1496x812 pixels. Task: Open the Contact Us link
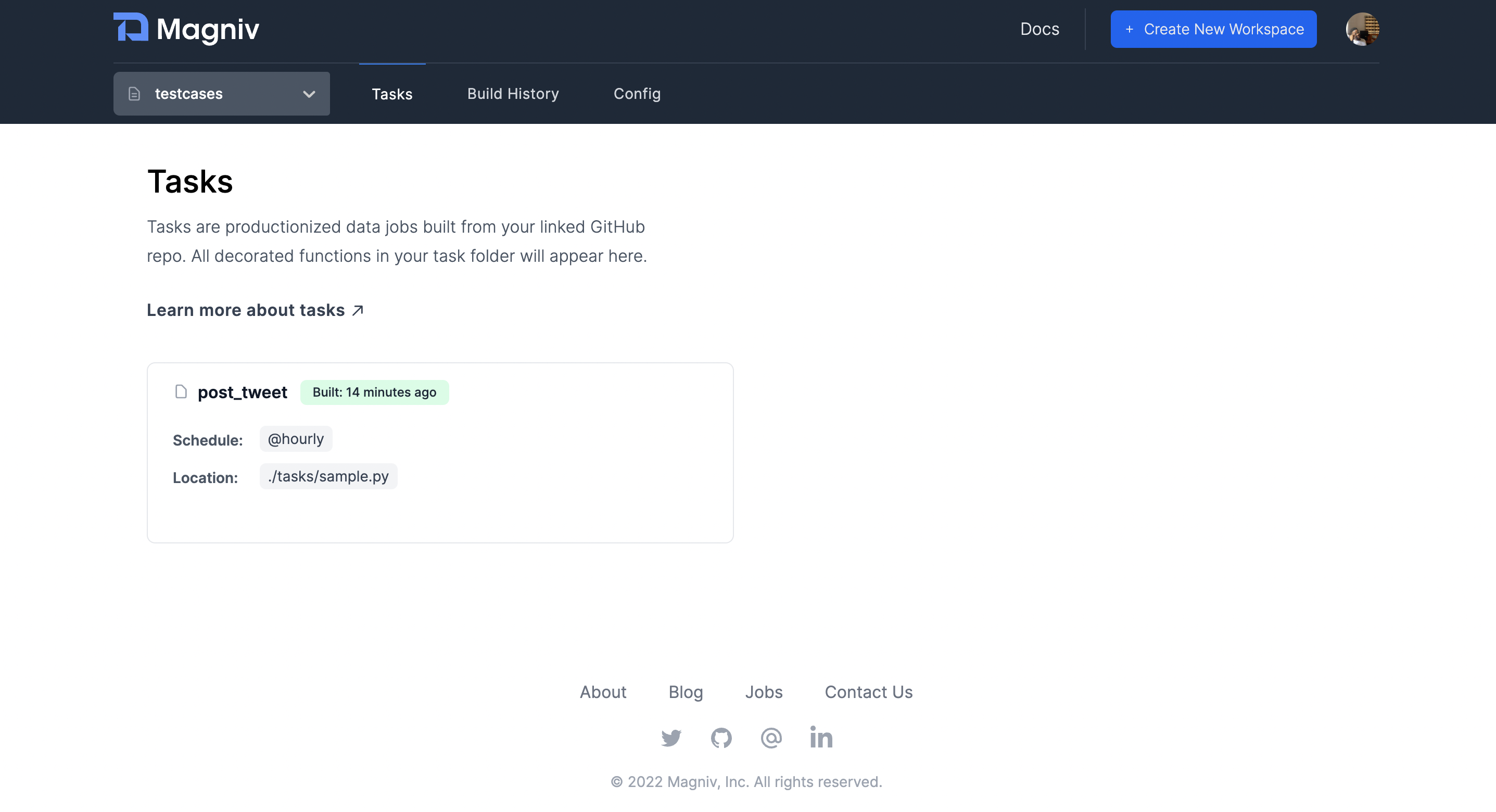click(868, 692)
